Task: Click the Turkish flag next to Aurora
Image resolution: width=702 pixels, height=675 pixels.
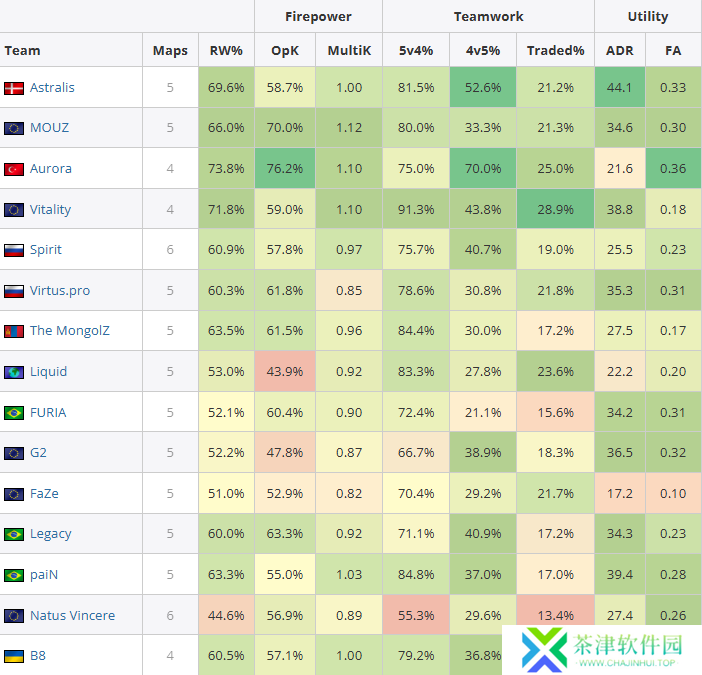Action: (14, 169)
